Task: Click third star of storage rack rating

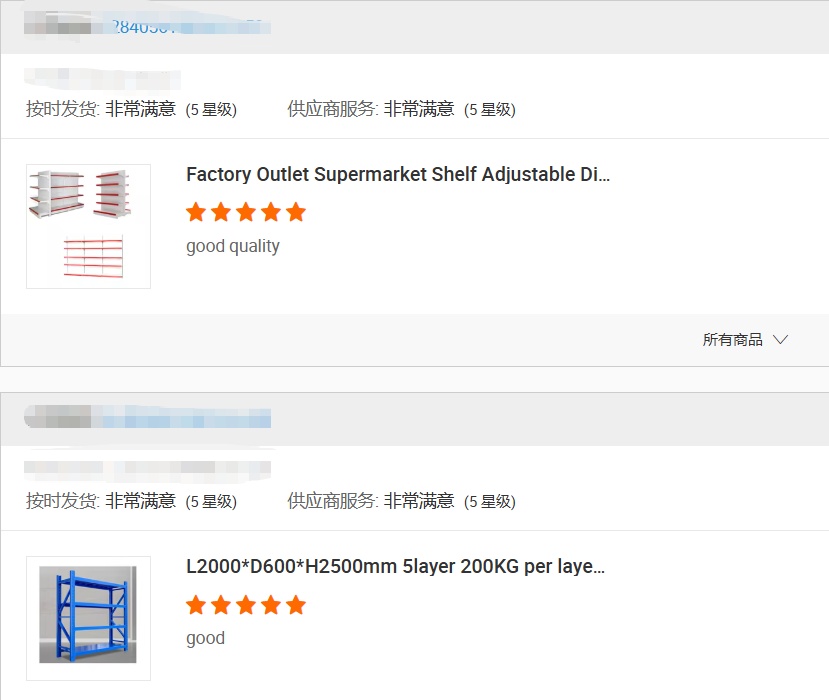Action: [x=246, y=604]
